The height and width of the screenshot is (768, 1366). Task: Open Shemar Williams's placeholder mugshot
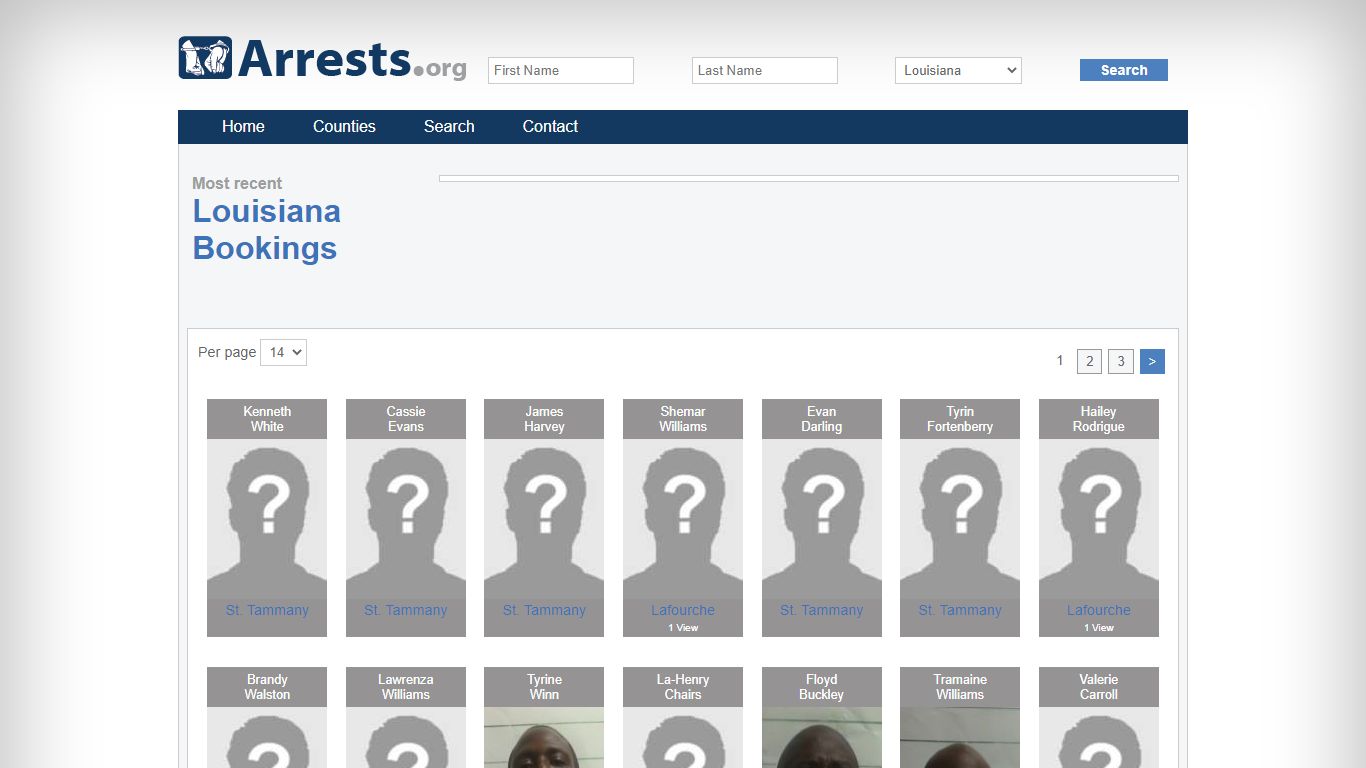point(683,519)
